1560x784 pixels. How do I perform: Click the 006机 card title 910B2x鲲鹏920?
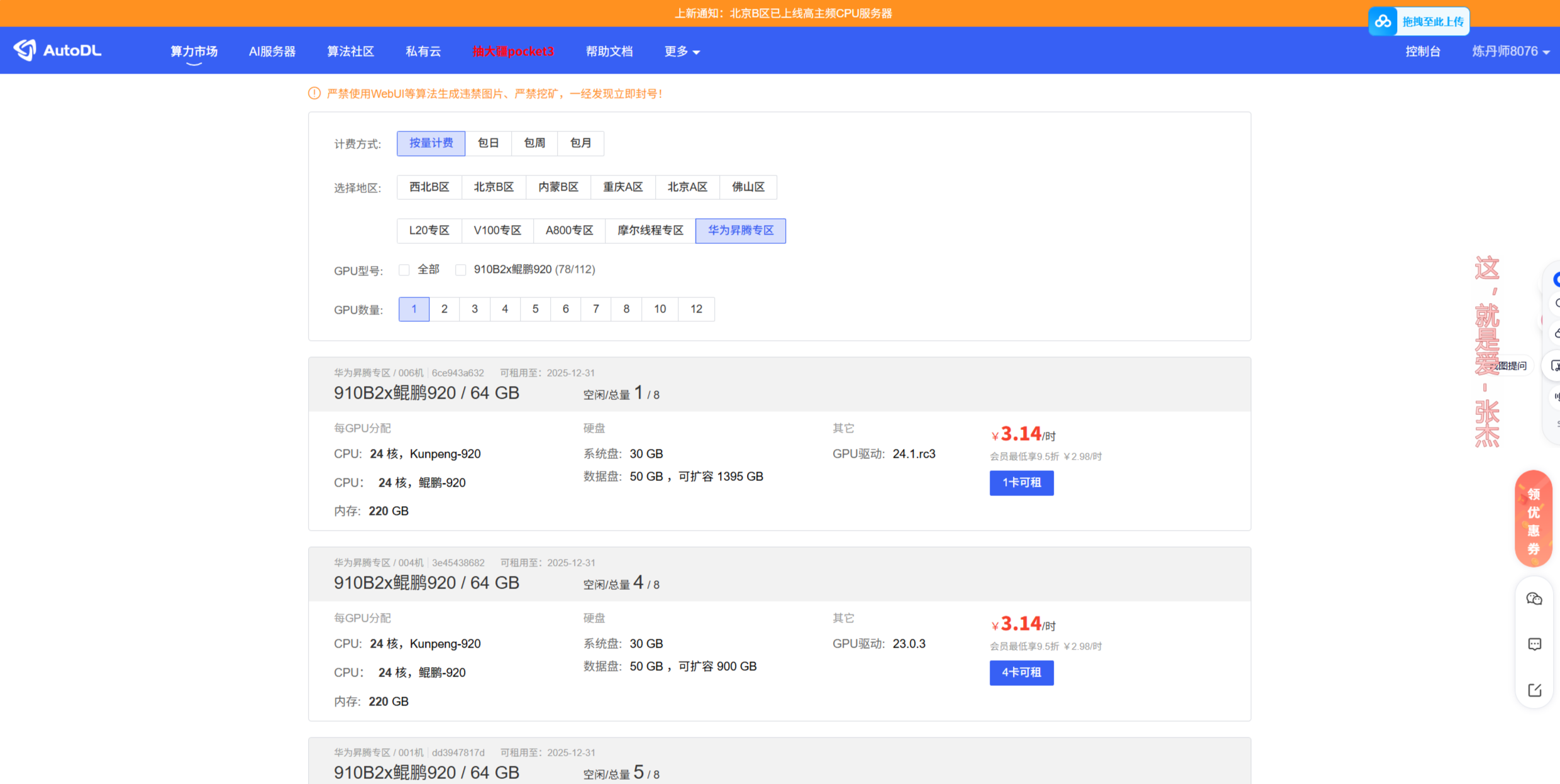(426, 393)
